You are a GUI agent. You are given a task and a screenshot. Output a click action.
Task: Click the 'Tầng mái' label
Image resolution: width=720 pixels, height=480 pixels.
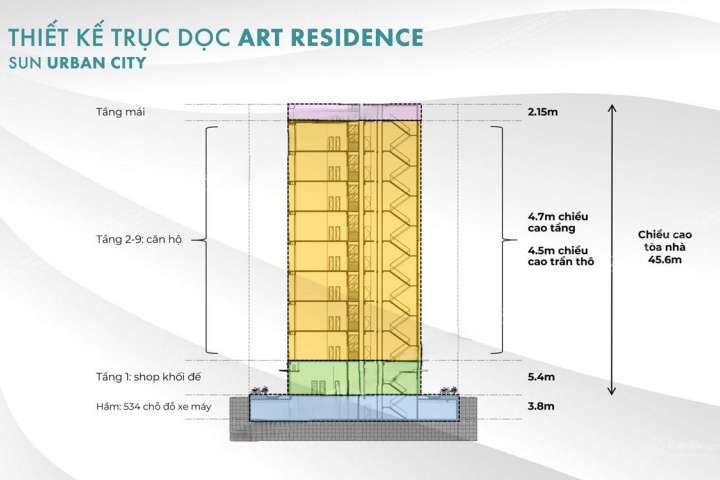click(120, 112)
